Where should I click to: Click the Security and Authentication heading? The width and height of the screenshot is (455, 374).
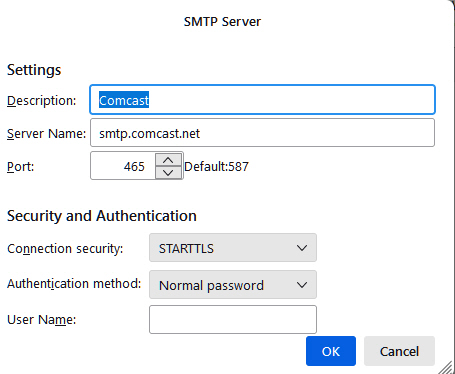[x=102, y=216]
